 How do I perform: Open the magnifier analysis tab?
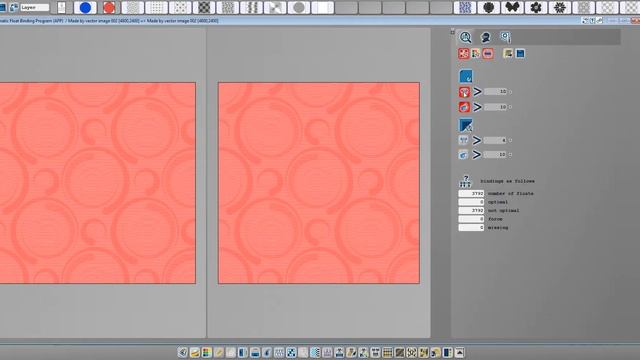click(465, 37)
